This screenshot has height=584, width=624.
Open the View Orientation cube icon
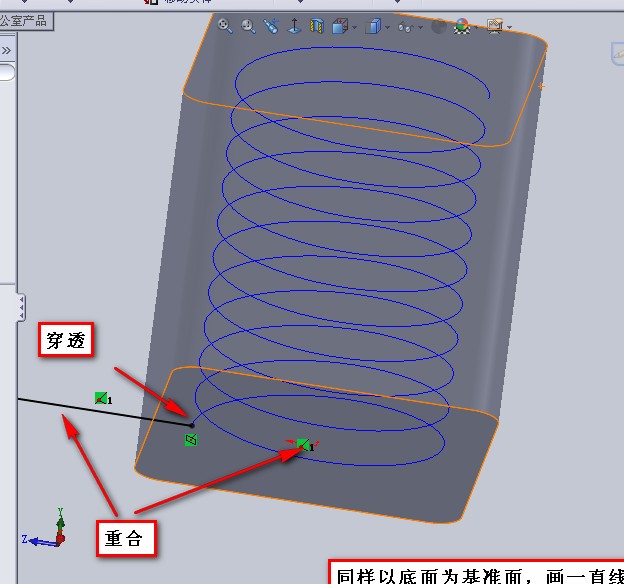(x=340, y=26)
